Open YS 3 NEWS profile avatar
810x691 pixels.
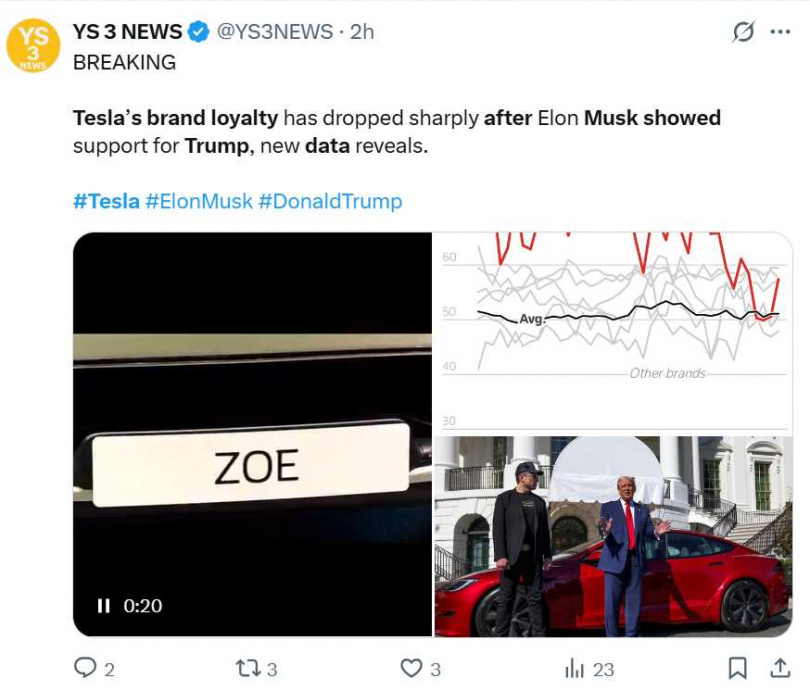click(33, 45)
